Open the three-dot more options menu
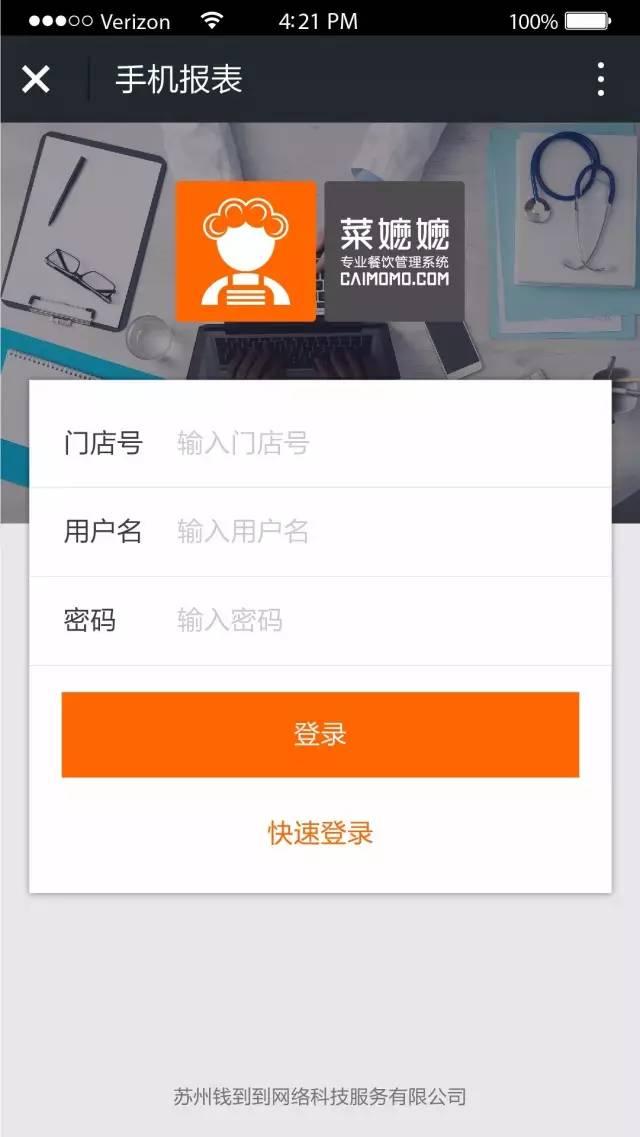The image size is (640, 1137). click(x=600, y=79)
